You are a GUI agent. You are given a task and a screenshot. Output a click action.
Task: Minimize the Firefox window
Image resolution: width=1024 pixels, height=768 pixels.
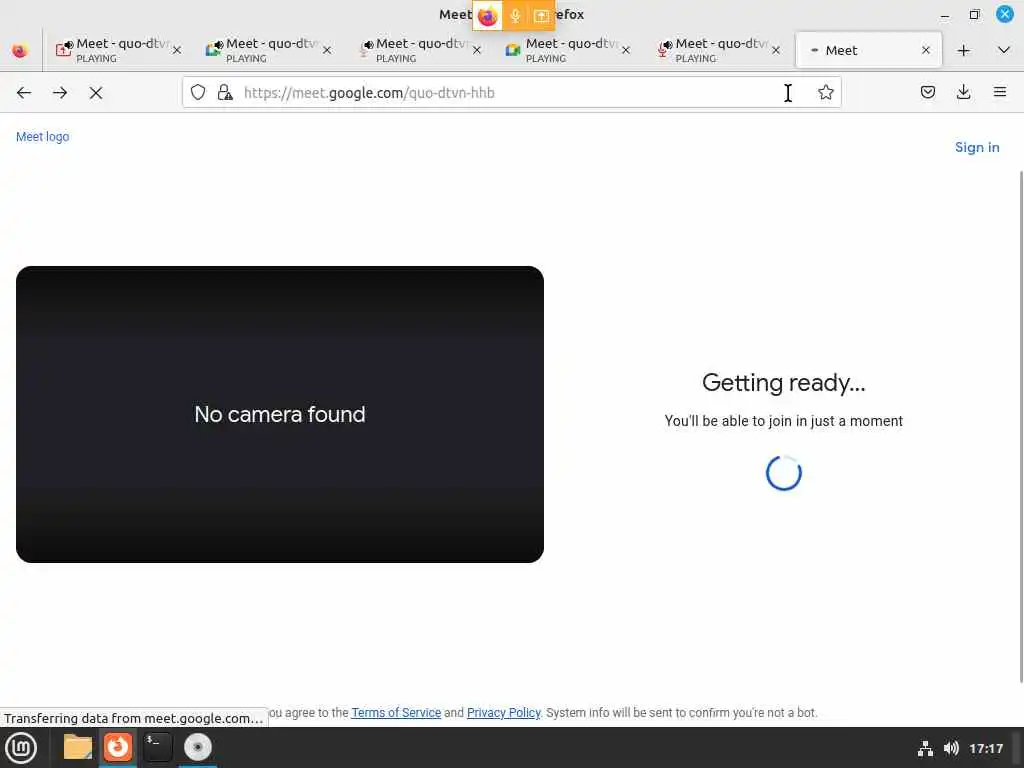click(x=944, y=14)
